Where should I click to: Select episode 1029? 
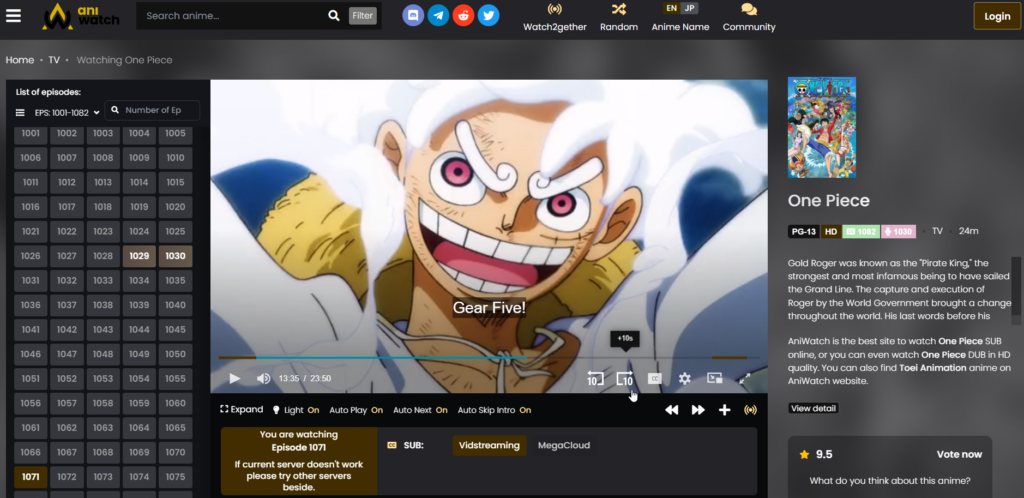(x=139, y=256)
